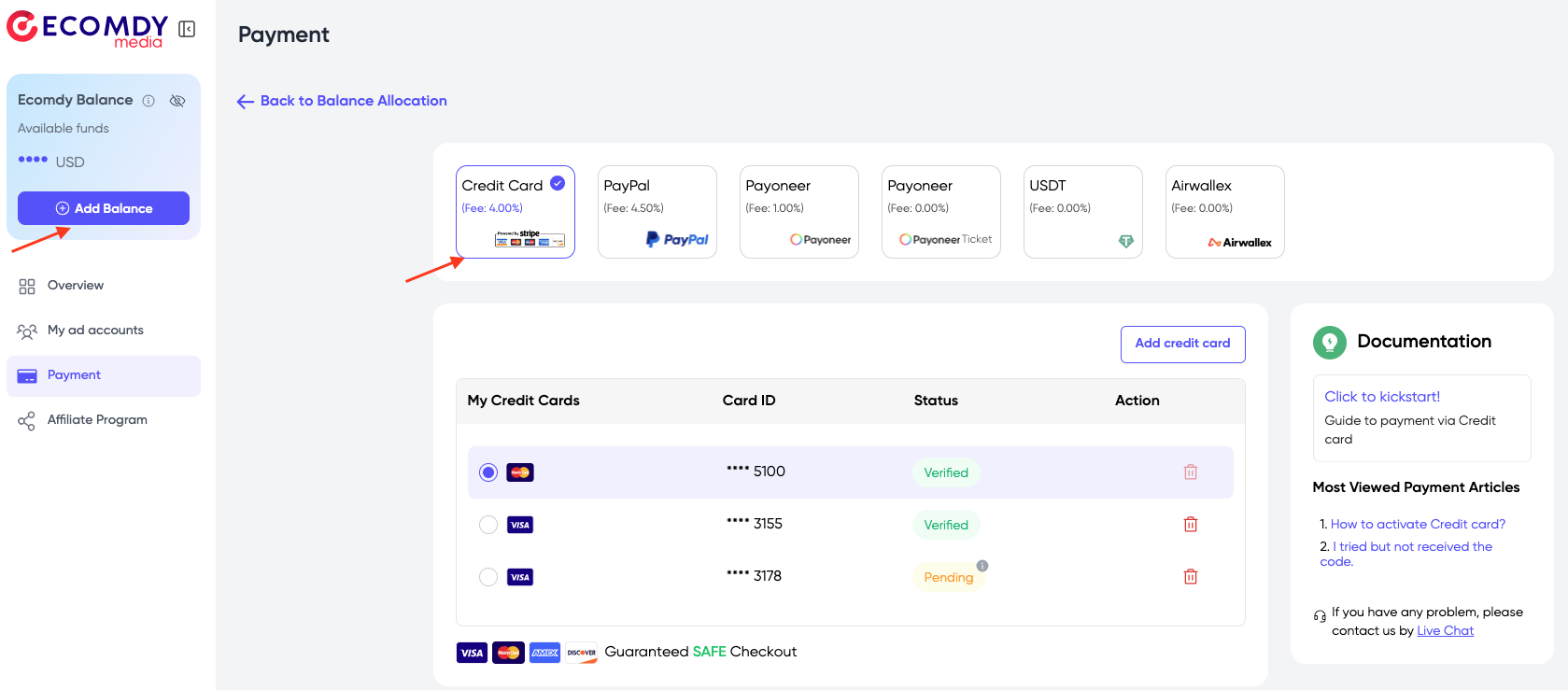Viewport: 1568px width, 690px height.
Task: Open How to activate Credit card article
Action: [x=1418, y=525]
